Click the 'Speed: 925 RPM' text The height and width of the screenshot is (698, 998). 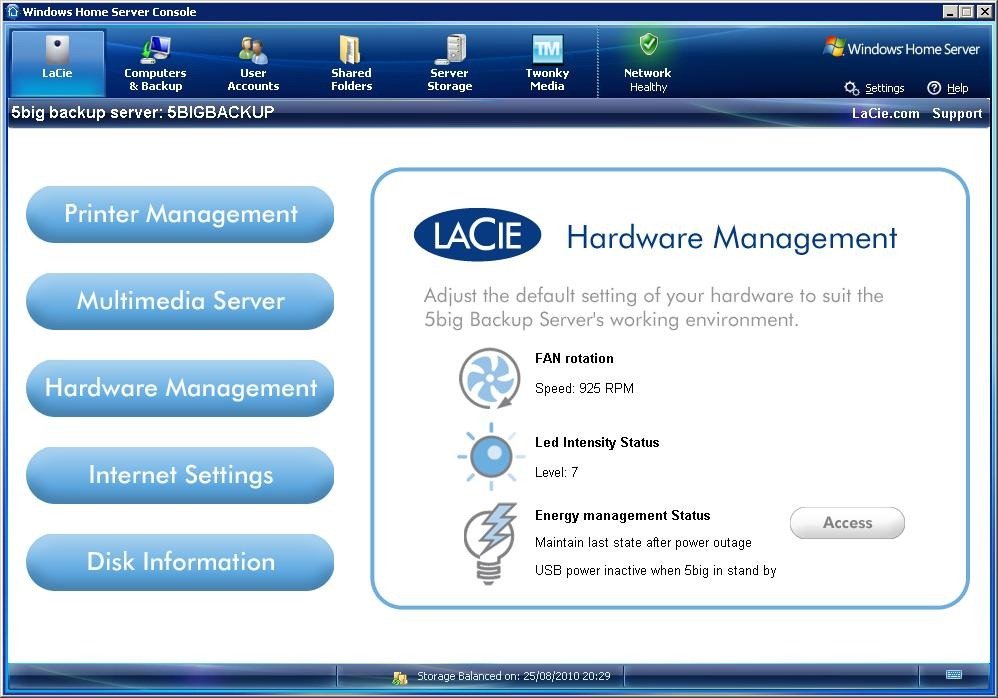click(584, 388)
